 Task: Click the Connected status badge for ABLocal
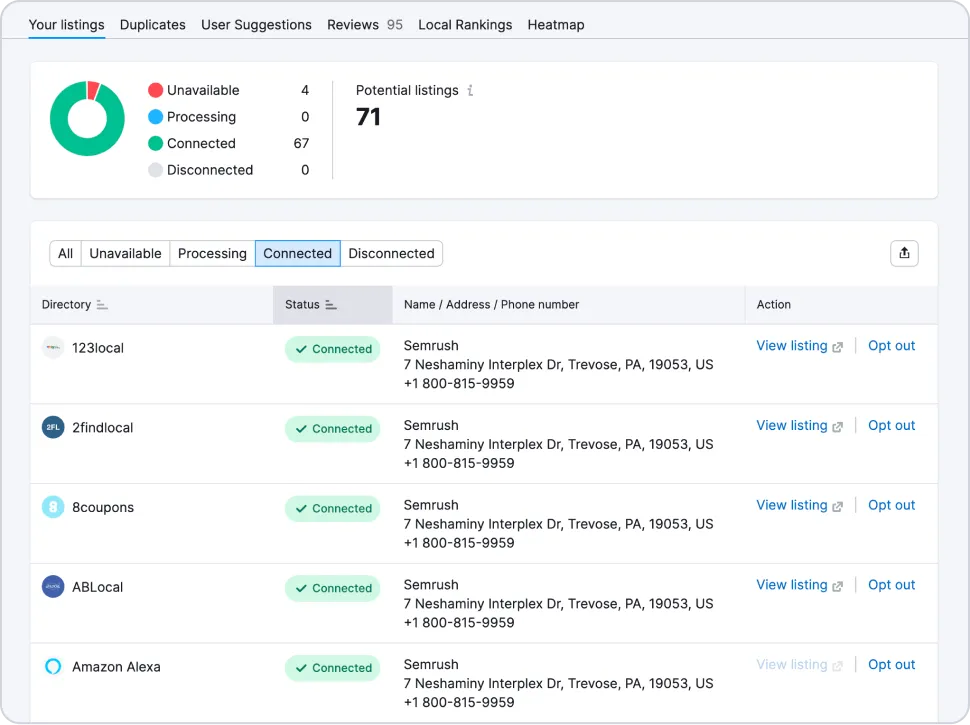pos(333,588)
